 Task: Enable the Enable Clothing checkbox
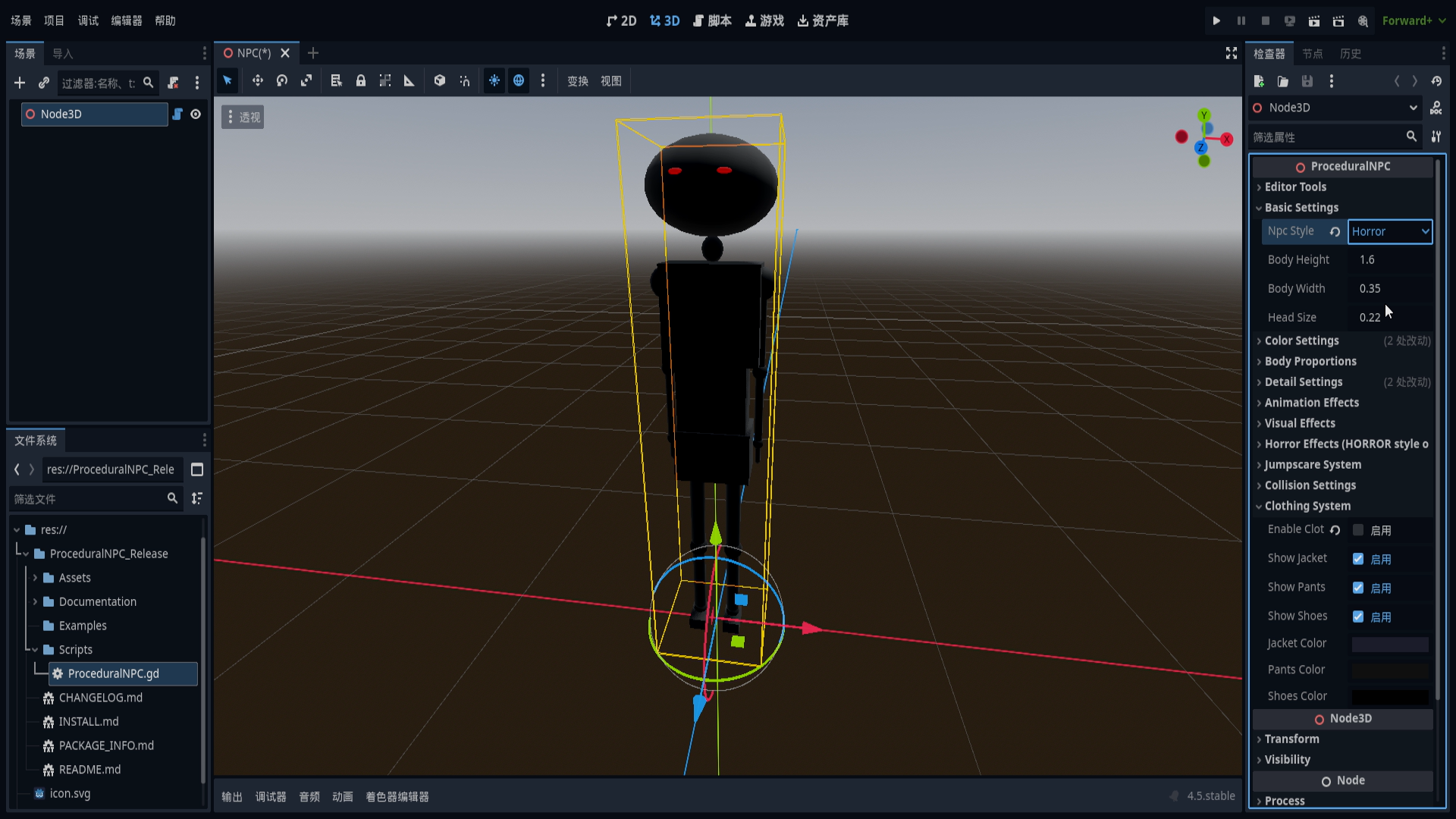click(1358, 530)
